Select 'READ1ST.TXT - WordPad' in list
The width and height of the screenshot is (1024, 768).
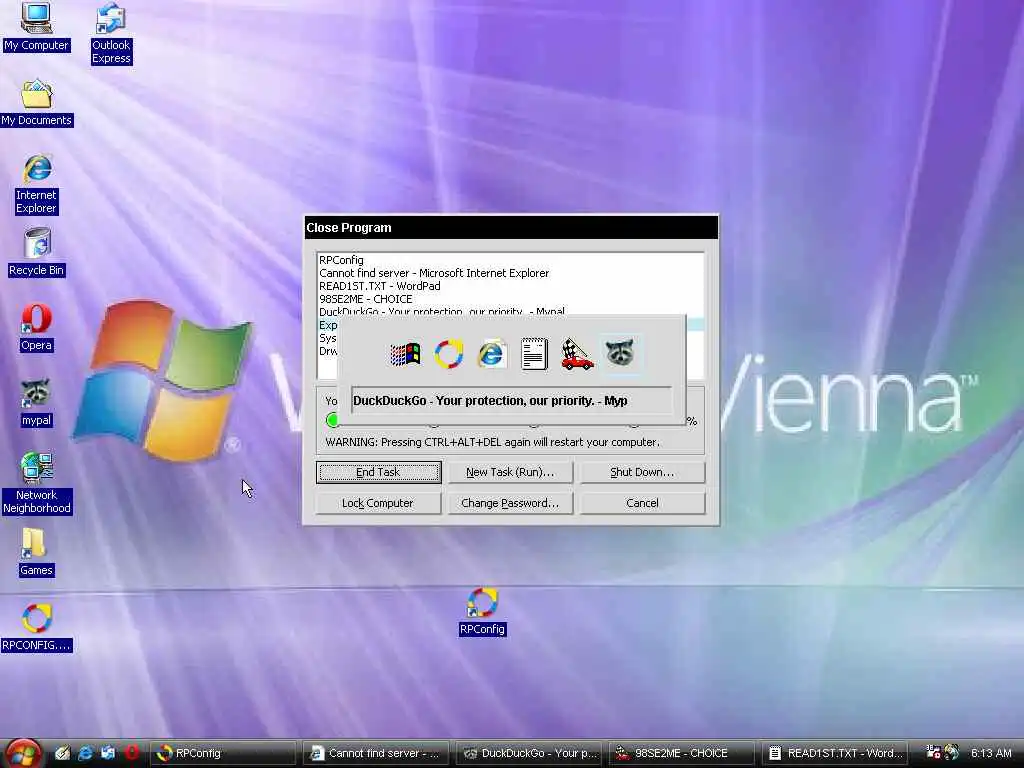(x=510, y=286)
